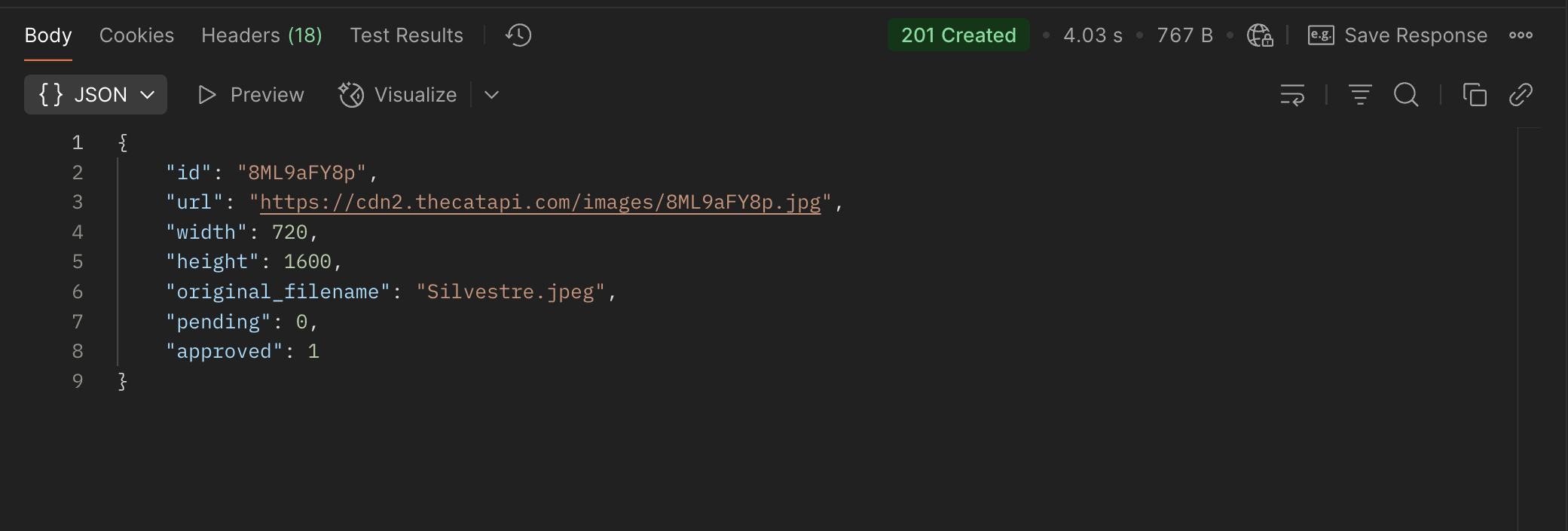Image resolution: width=1568 pixels, height=531 pixels.
Task: Toggle word wrap for response lines
Action: 1292,95
